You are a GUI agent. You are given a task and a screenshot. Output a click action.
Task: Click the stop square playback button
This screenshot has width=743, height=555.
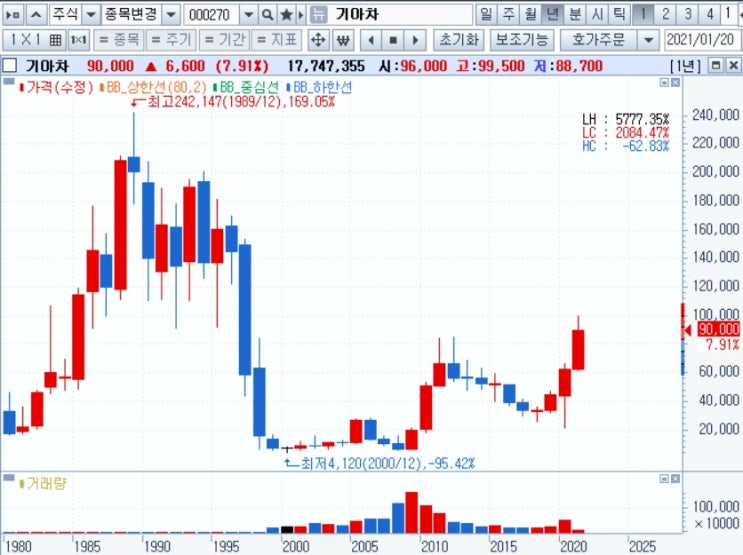click(393, 40)
